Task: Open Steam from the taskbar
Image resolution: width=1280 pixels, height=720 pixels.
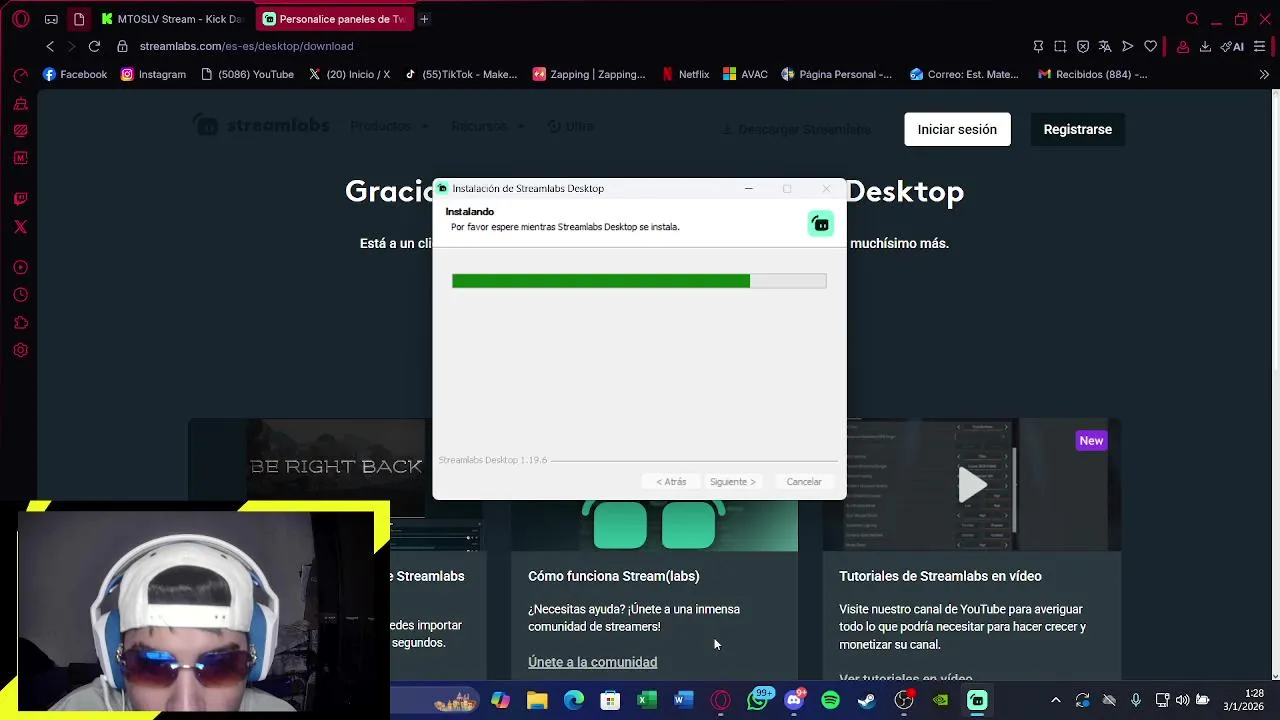Action: (x=867, y=701)
